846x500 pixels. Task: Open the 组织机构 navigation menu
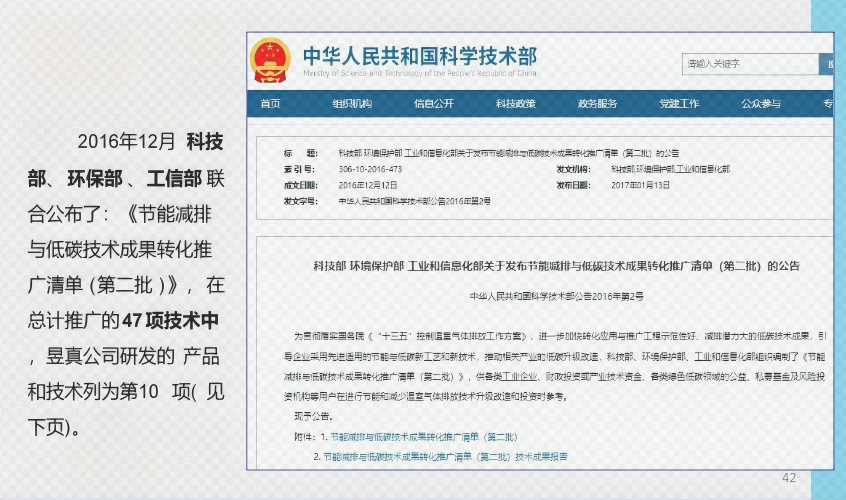[x=352, y=104]
